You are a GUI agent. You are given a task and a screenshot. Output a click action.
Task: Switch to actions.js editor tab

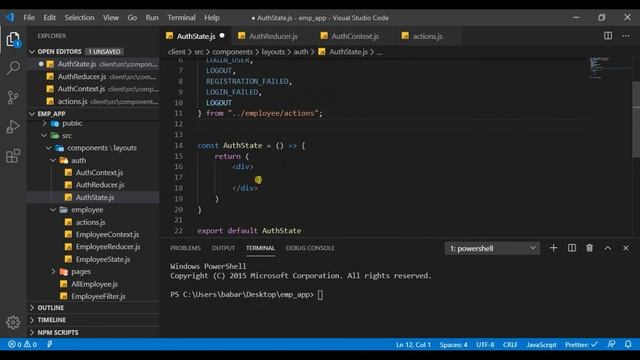(427, 36)
